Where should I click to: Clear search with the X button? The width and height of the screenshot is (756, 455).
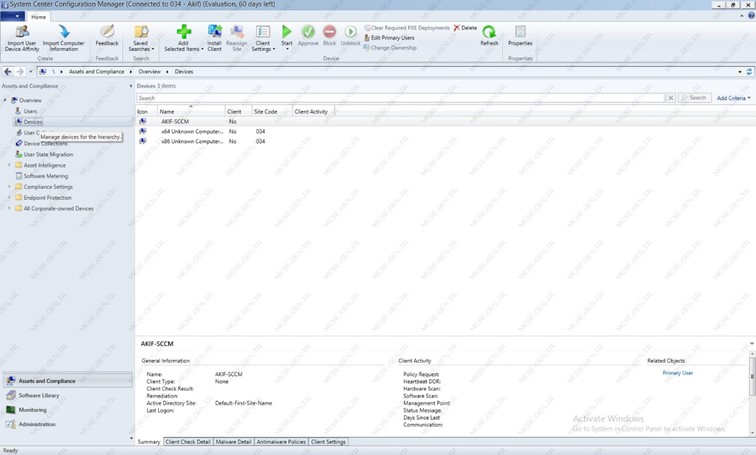pyautogui.click(x=671, y=98)
